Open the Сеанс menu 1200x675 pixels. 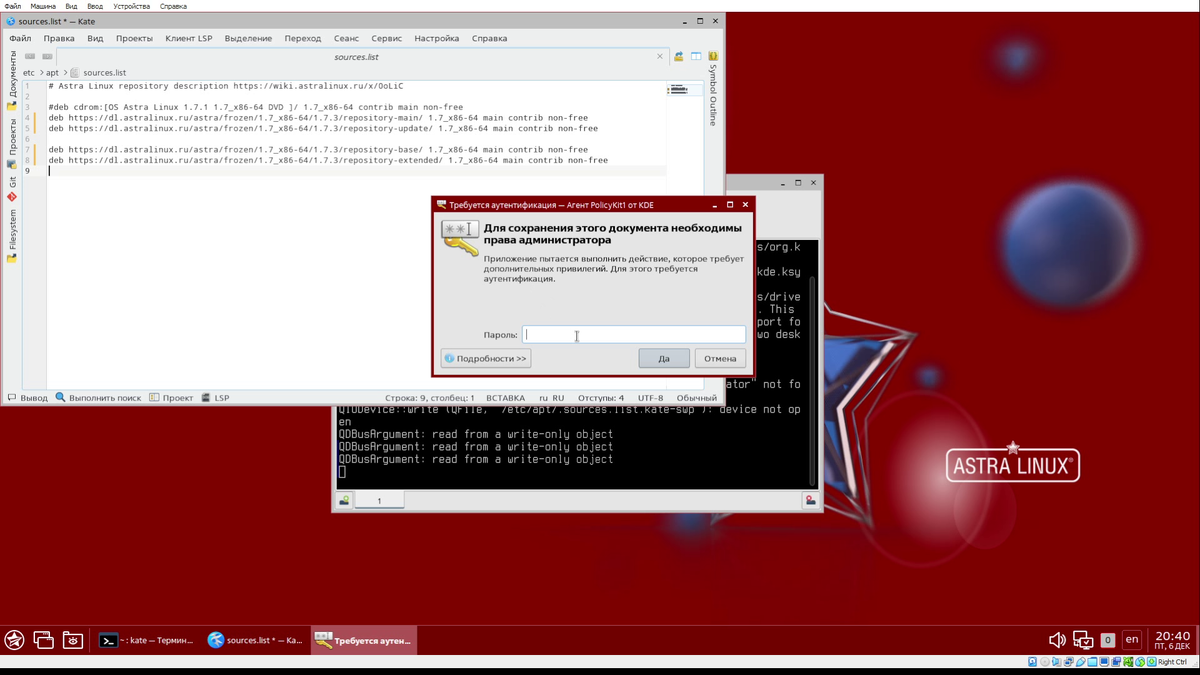[x=346, y=38]
